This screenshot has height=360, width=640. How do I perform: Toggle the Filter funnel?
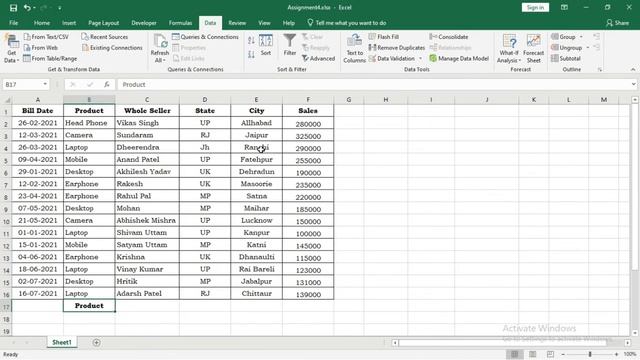[x=290, y=45]
